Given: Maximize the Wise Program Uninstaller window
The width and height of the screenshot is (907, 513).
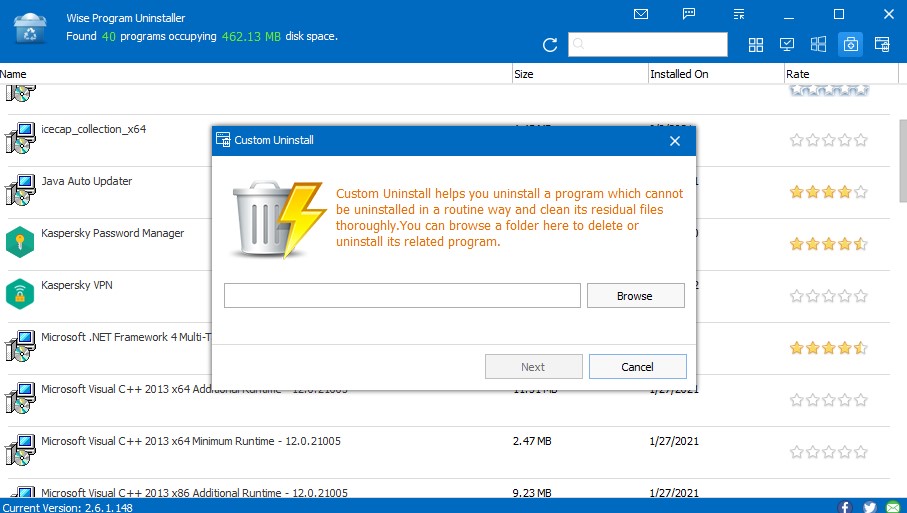Looking at the screenshot, I should [839, 14].
